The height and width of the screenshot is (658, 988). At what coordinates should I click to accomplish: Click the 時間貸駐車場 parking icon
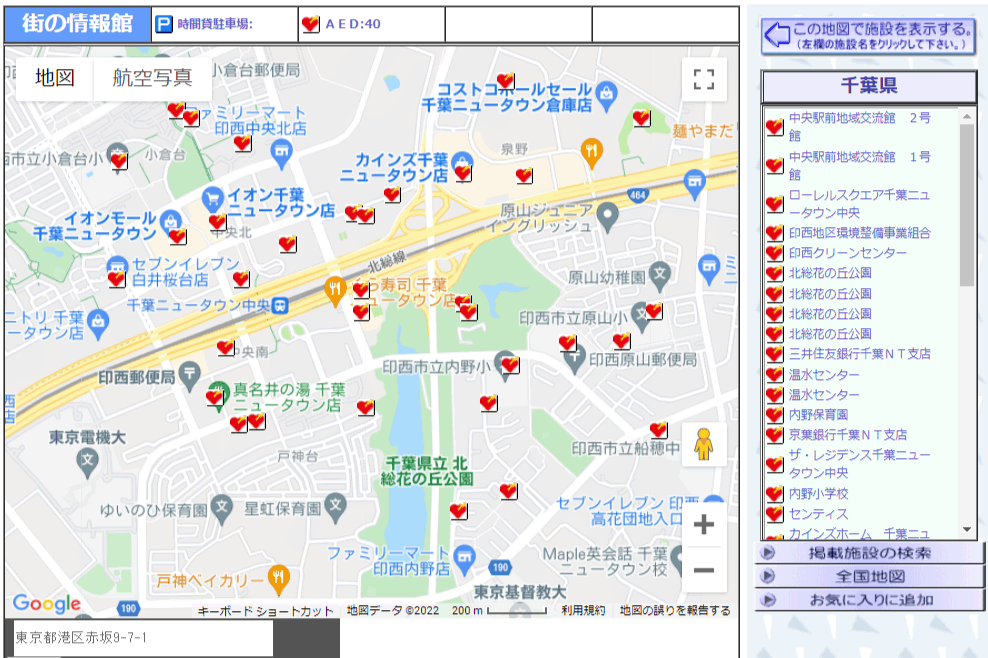coord(164,24)
